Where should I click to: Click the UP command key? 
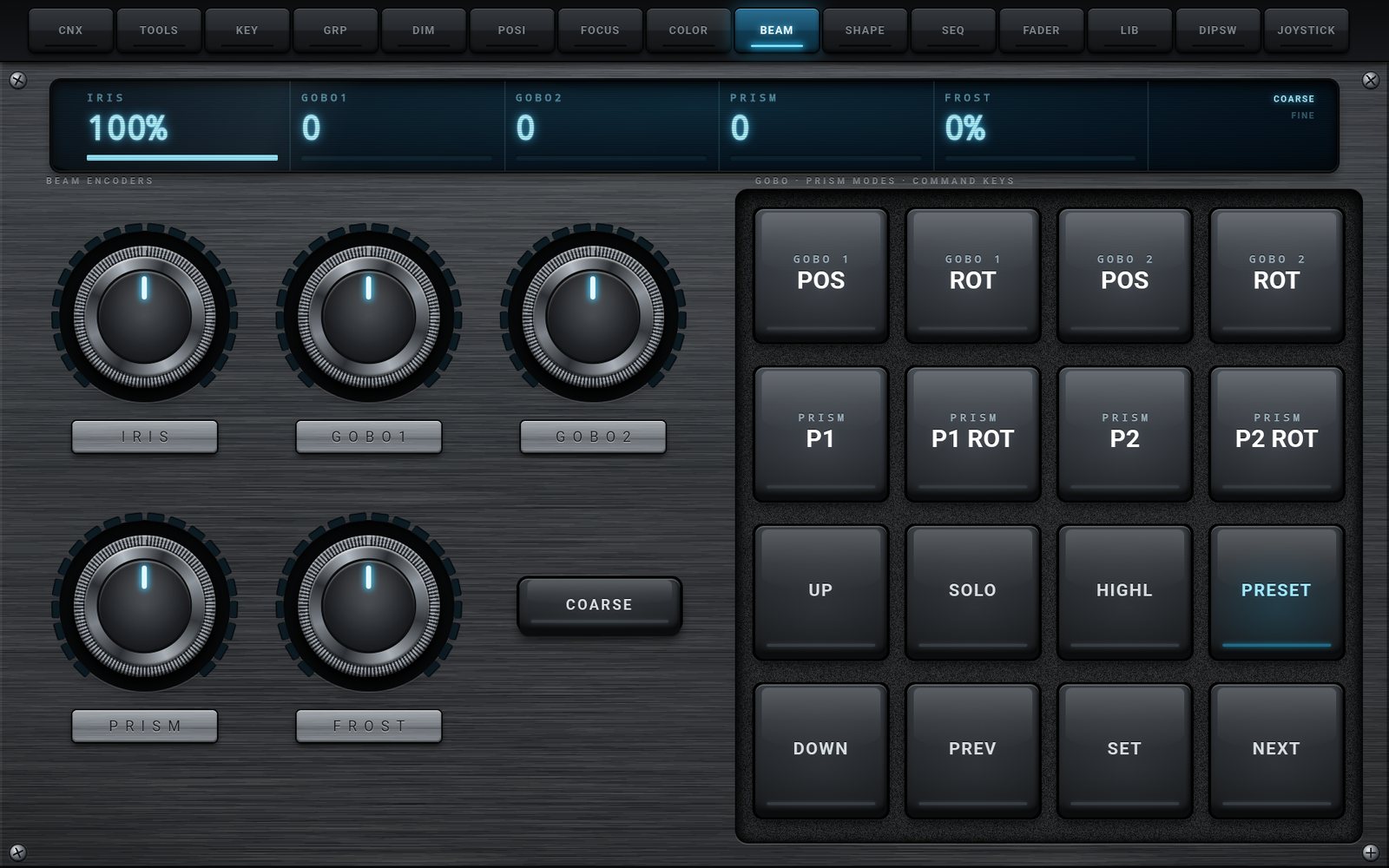tap(820, 591)
